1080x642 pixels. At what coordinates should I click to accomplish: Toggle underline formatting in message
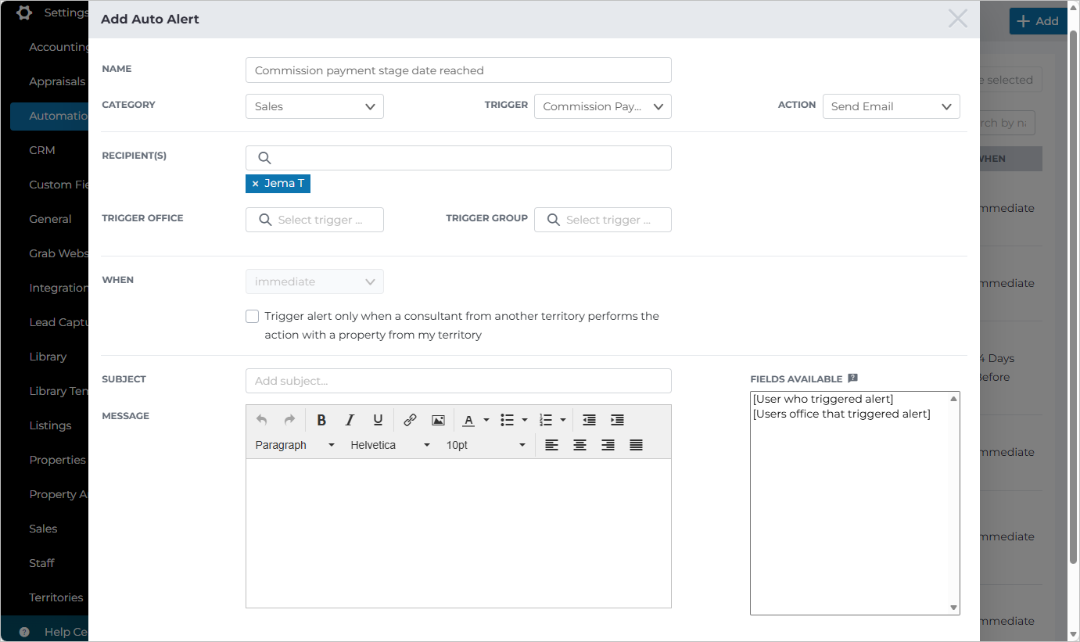tap(377, 420)
